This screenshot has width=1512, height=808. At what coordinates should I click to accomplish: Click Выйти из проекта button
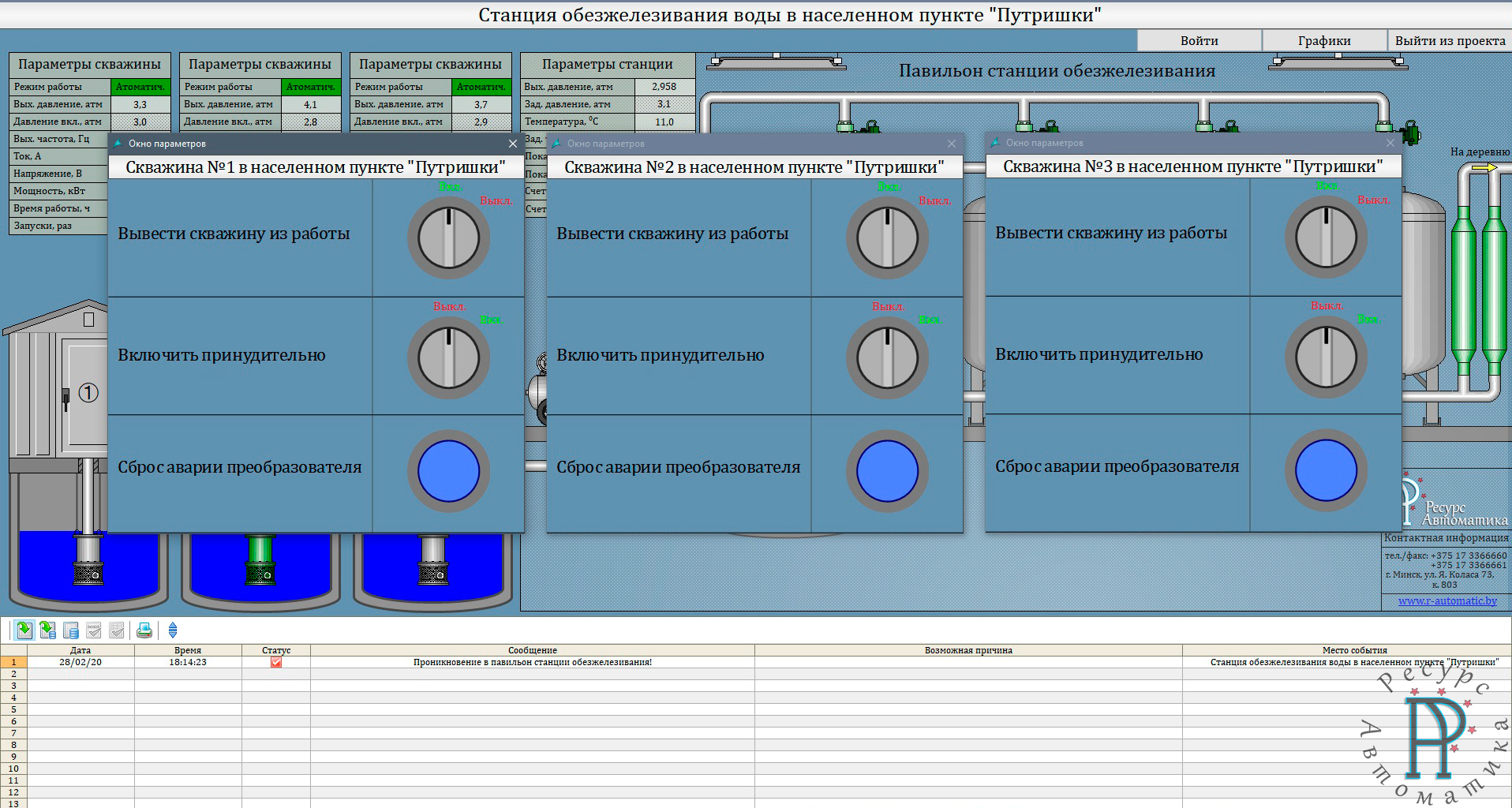[1450, 40]
